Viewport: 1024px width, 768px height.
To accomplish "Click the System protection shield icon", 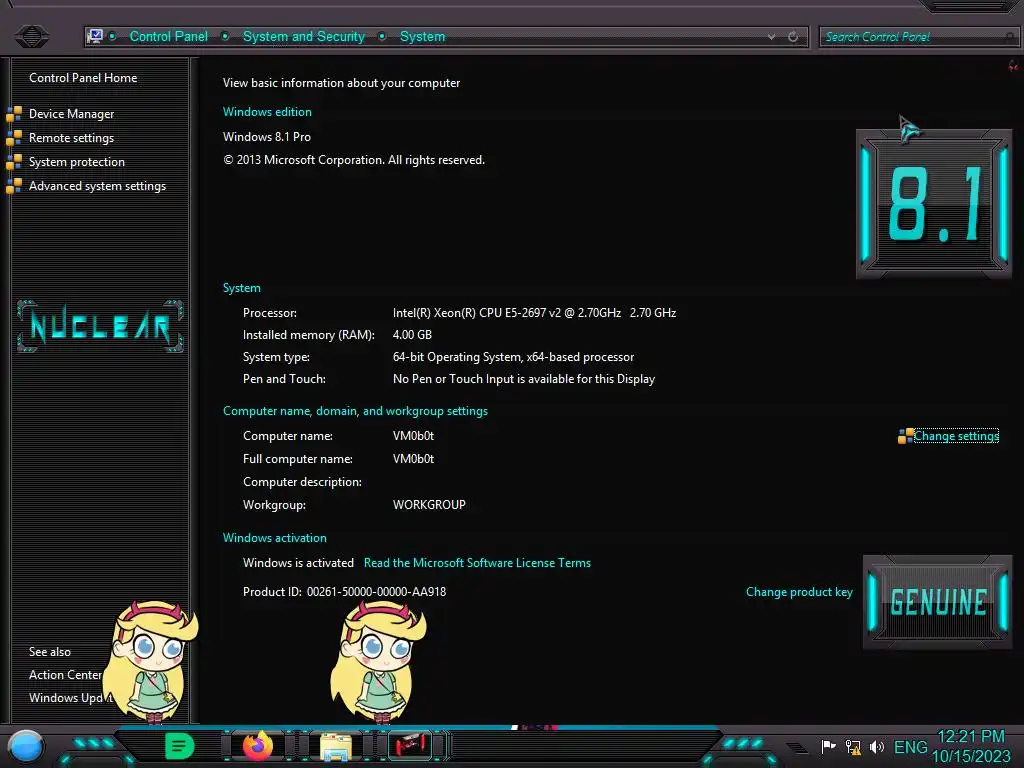I will coord(14,163).
